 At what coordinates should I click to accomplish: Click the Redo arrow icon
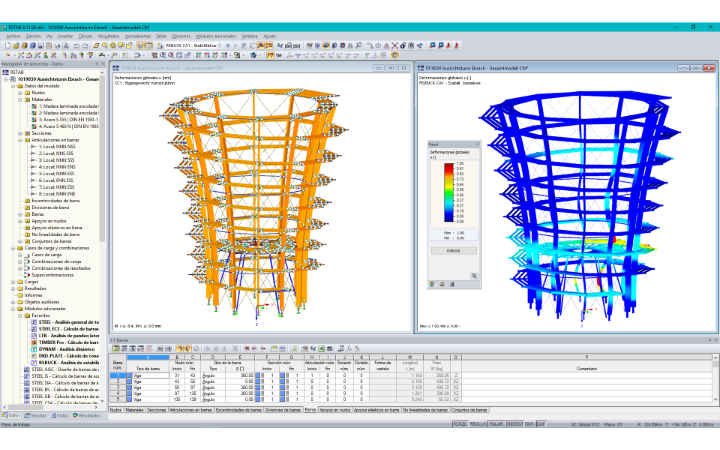pos(85,45)
